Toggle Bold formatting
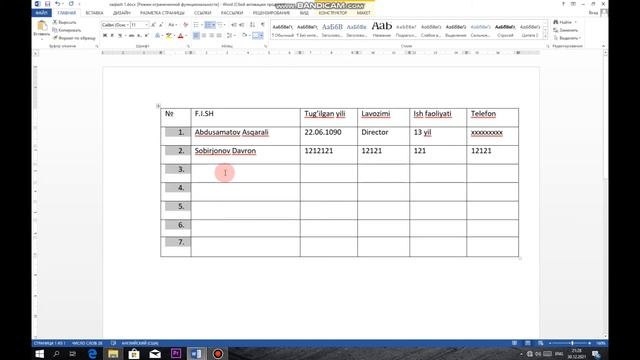 coord(105,36)
